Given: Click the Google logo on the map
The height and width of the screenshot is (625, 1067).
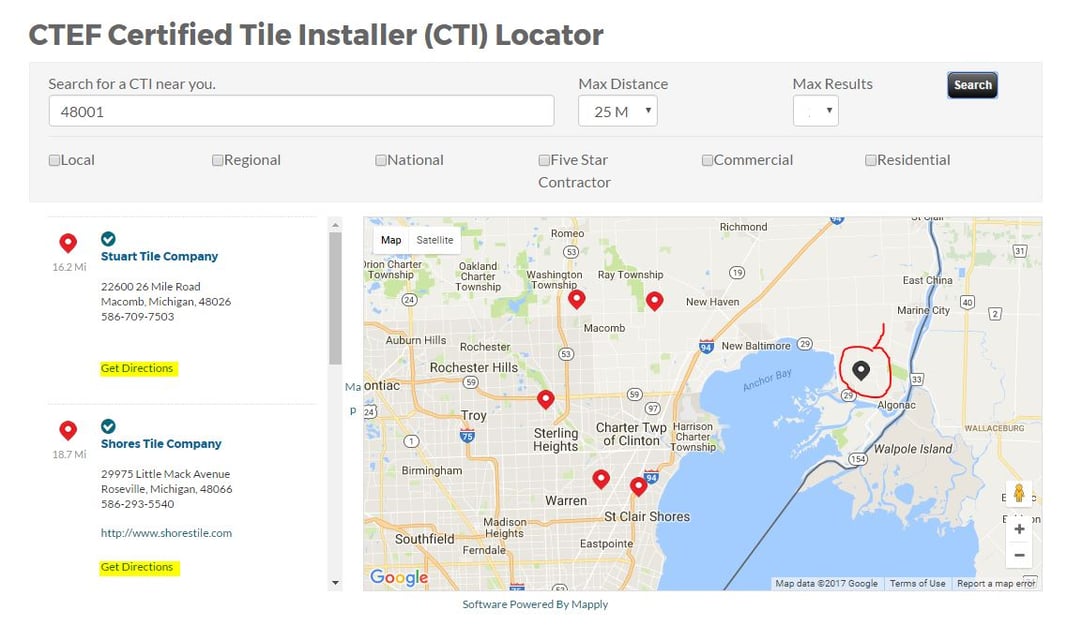Looking at the screenshot, I should [x=398, y=577].
